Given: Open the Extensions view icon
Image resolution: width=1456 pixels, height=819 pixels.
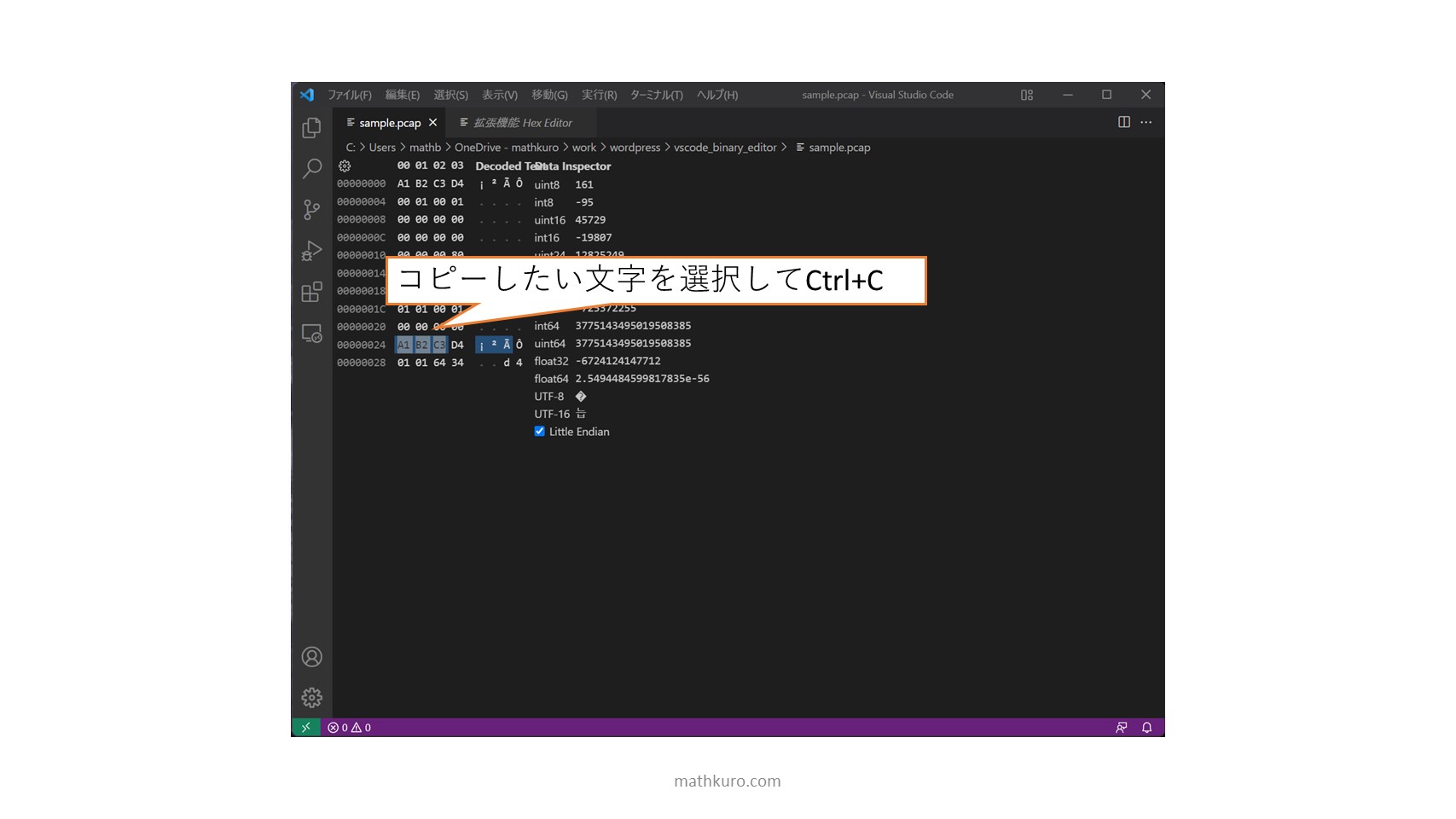Looking at the screenshot, I should [x=311, y=292].
